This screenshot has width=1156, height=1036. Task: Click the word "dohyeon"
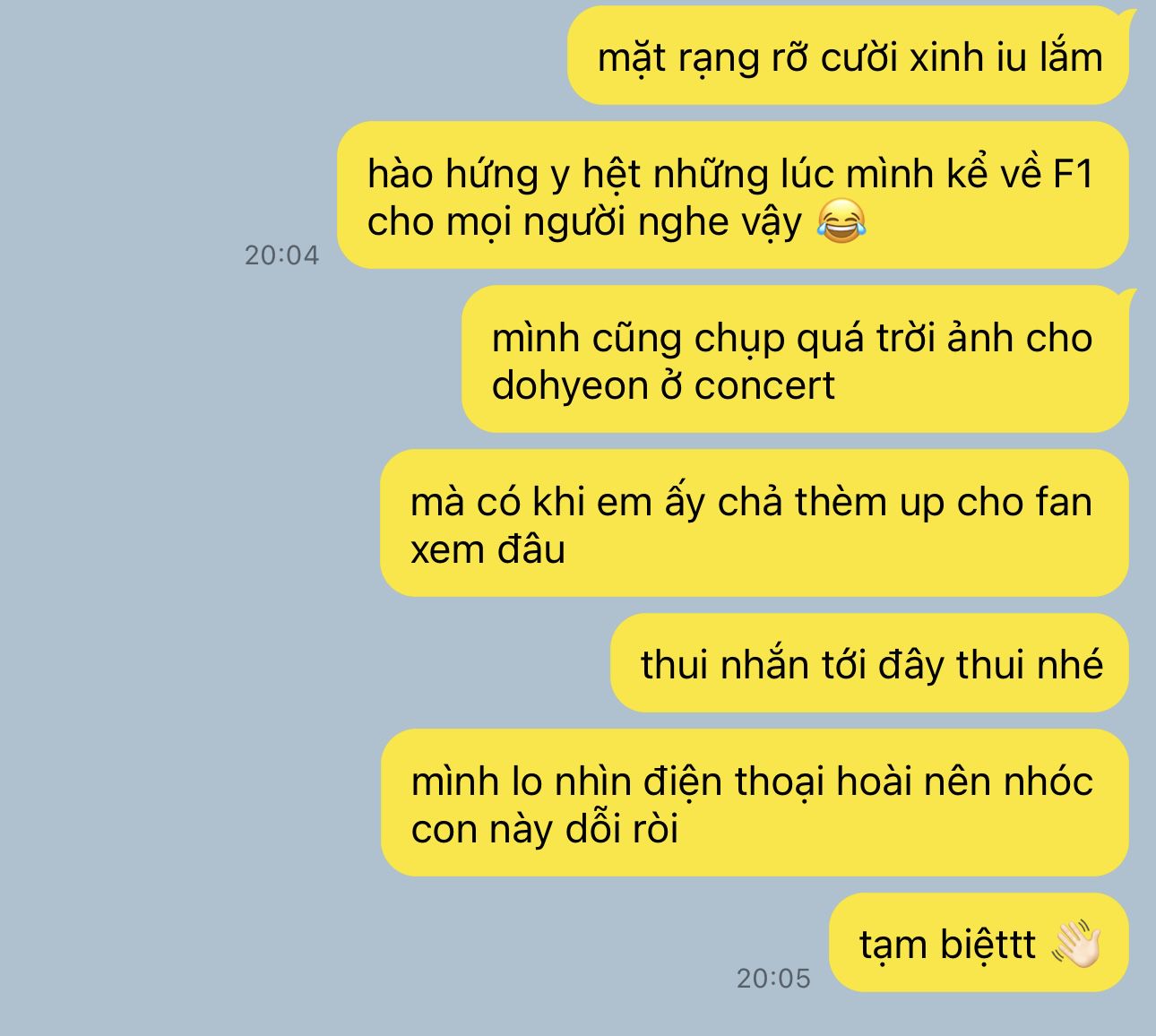click(x=570, y=385)
